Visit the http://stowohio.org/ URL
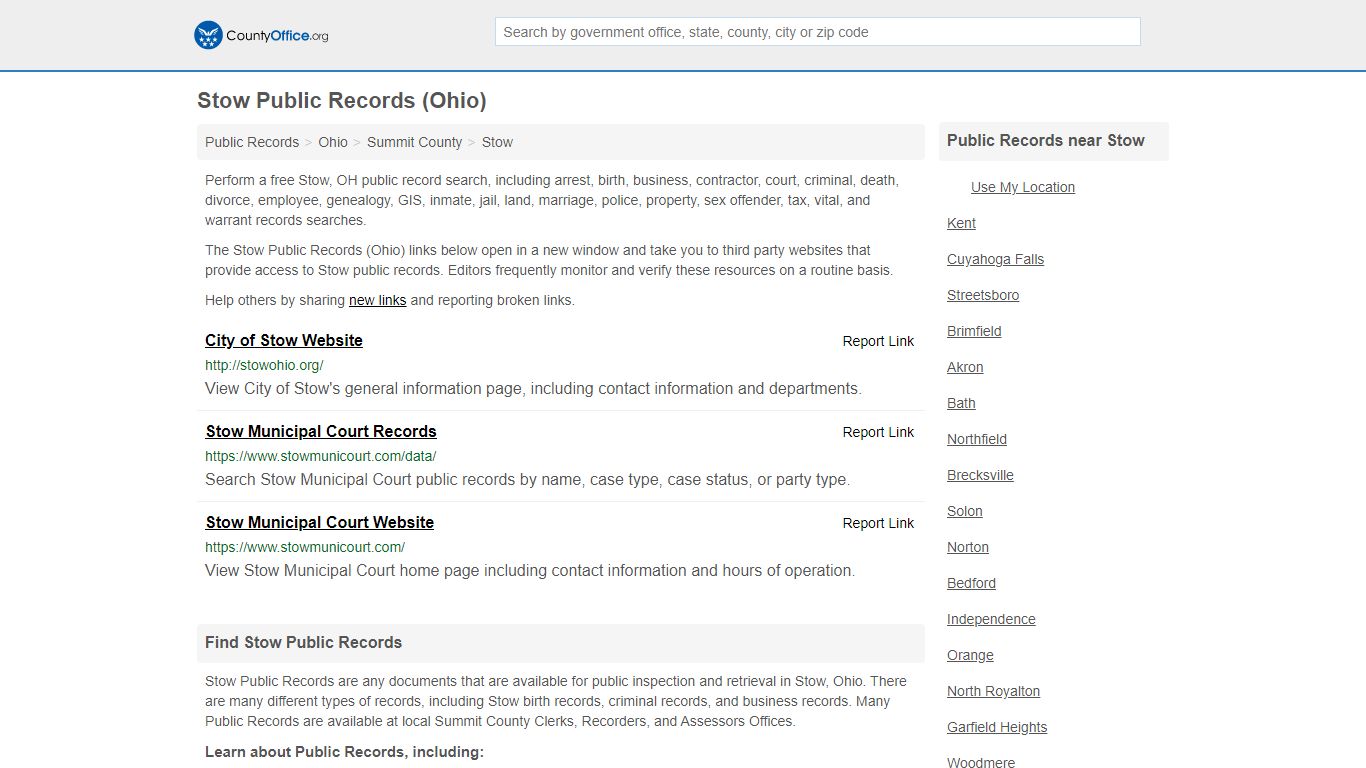Image resolution: width=1366 pixels, height=768 pixels. [x=264, y=365]
